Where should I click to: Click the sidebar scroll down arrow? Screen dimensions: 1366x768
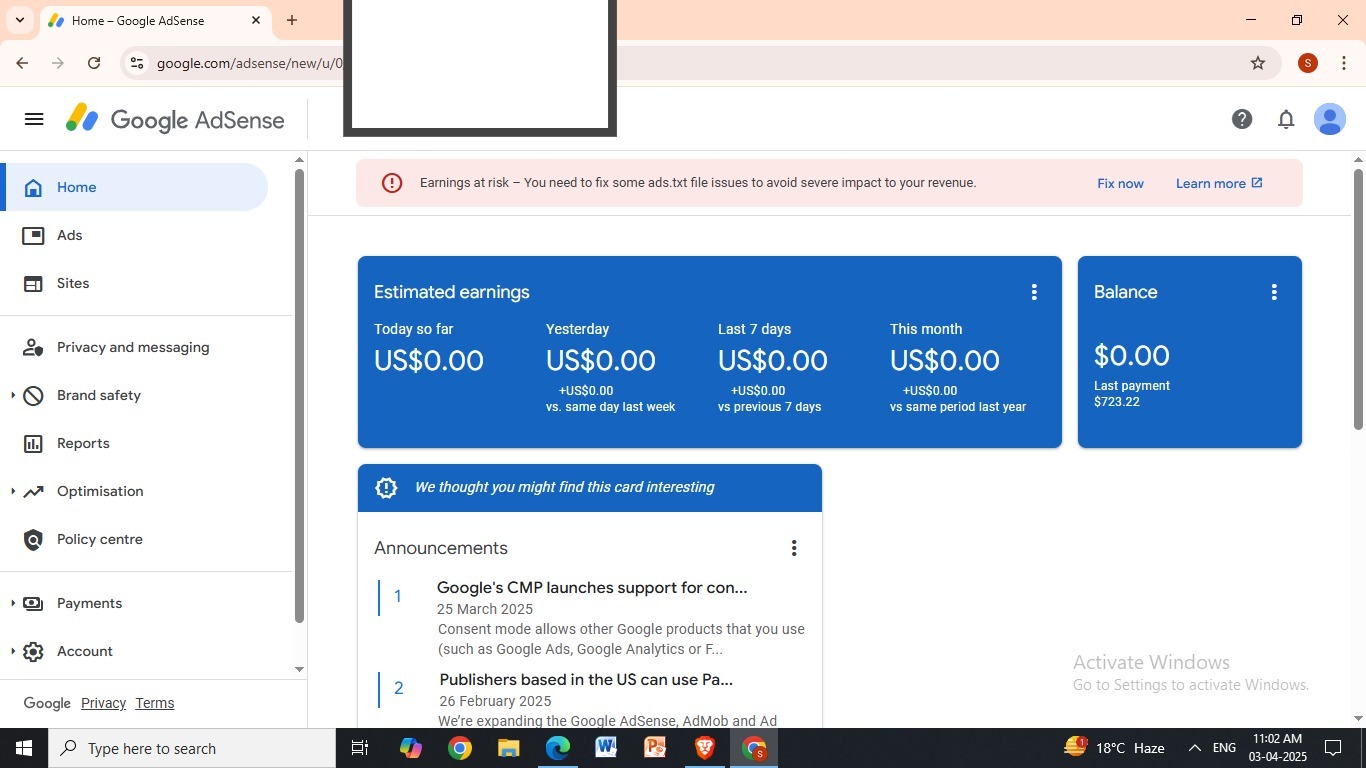click(299, 669)
